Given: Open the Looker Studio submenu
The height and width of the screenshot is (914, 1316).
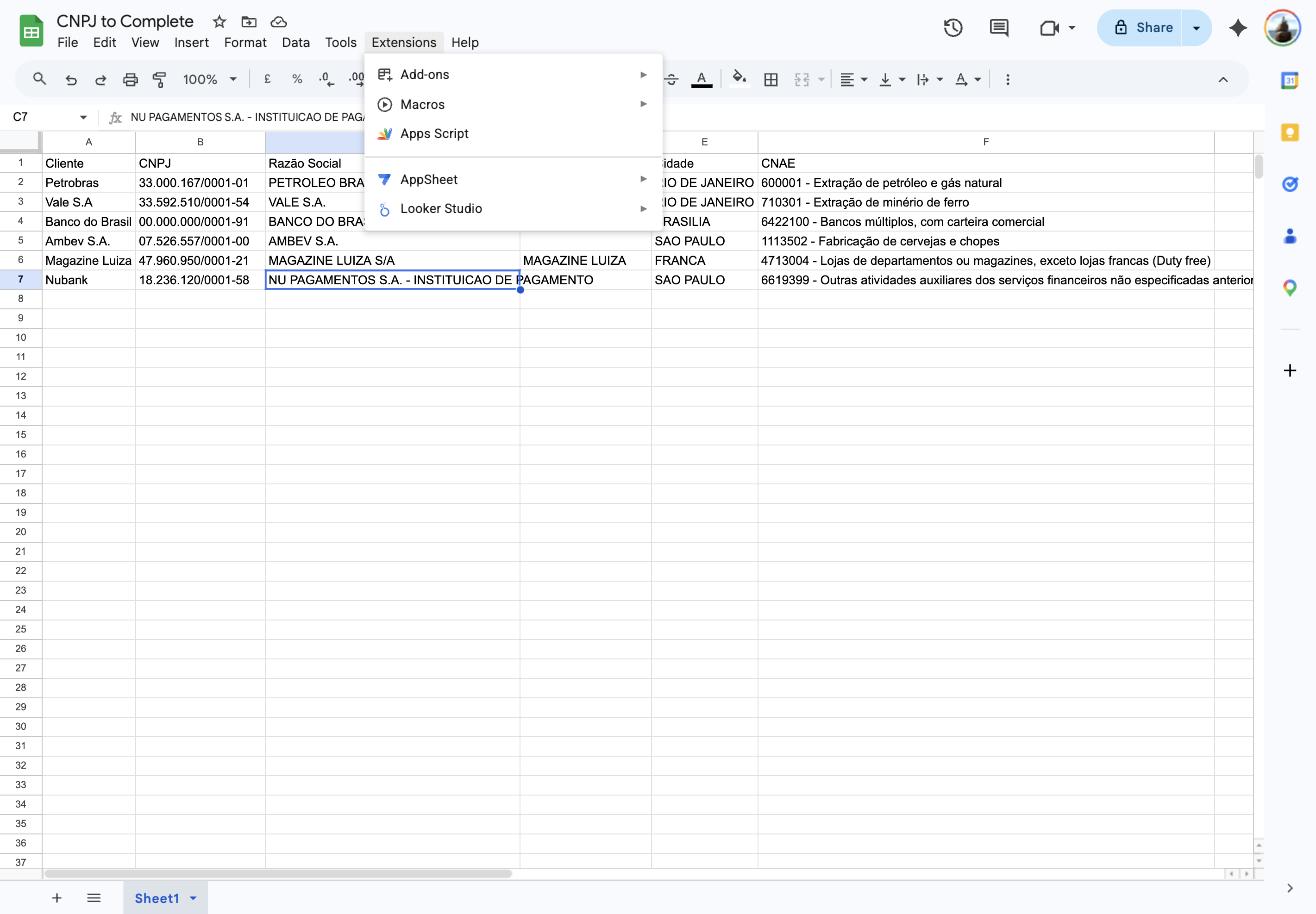Looking at the screenshot, I should click(x=513, y=208).
